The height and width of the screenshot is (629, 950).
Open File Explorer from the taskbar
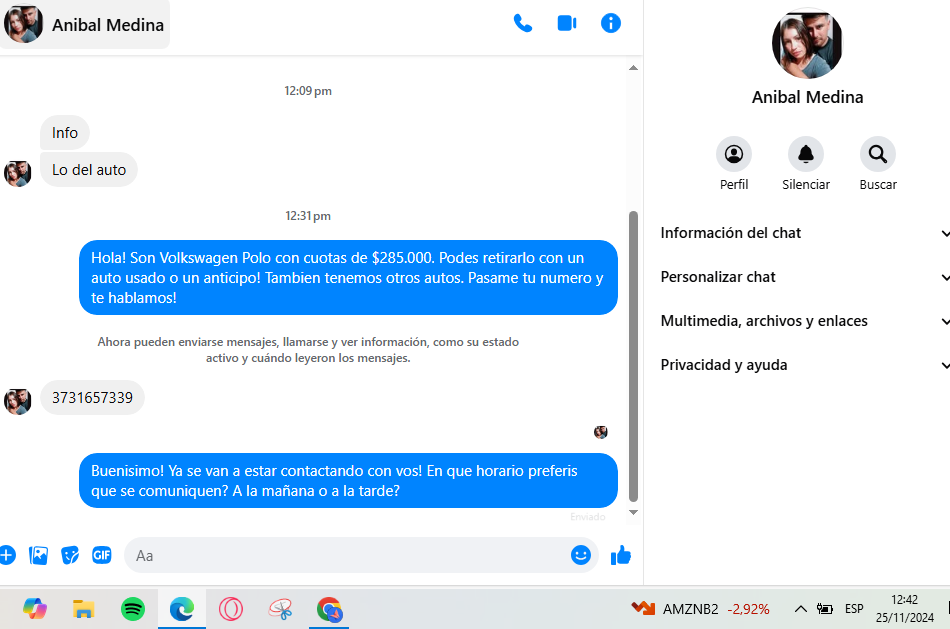(x=84, y=608)
